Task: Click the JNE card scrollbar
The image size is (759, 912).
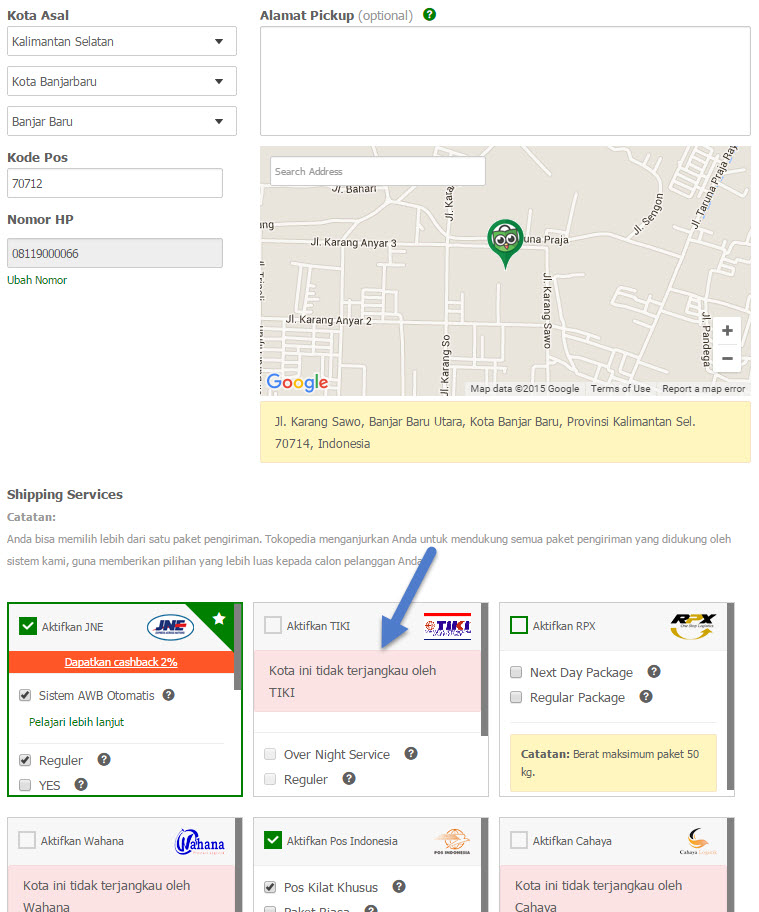Action: (237, 647)
